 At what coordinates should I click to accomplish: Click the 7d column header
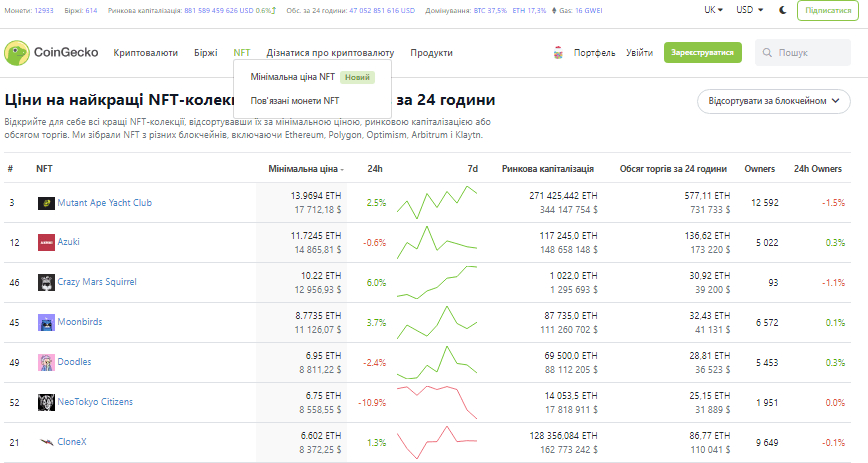pos(472,169)
